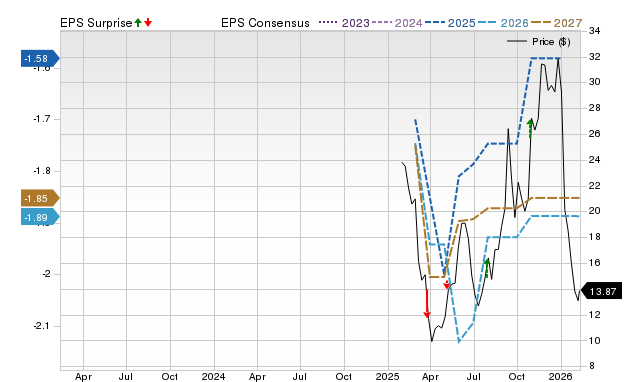This screenshot has height=382, width=640.
Task: Click the 2026 x-axis label
Action: pyautogui.click(x=561, y=376)
